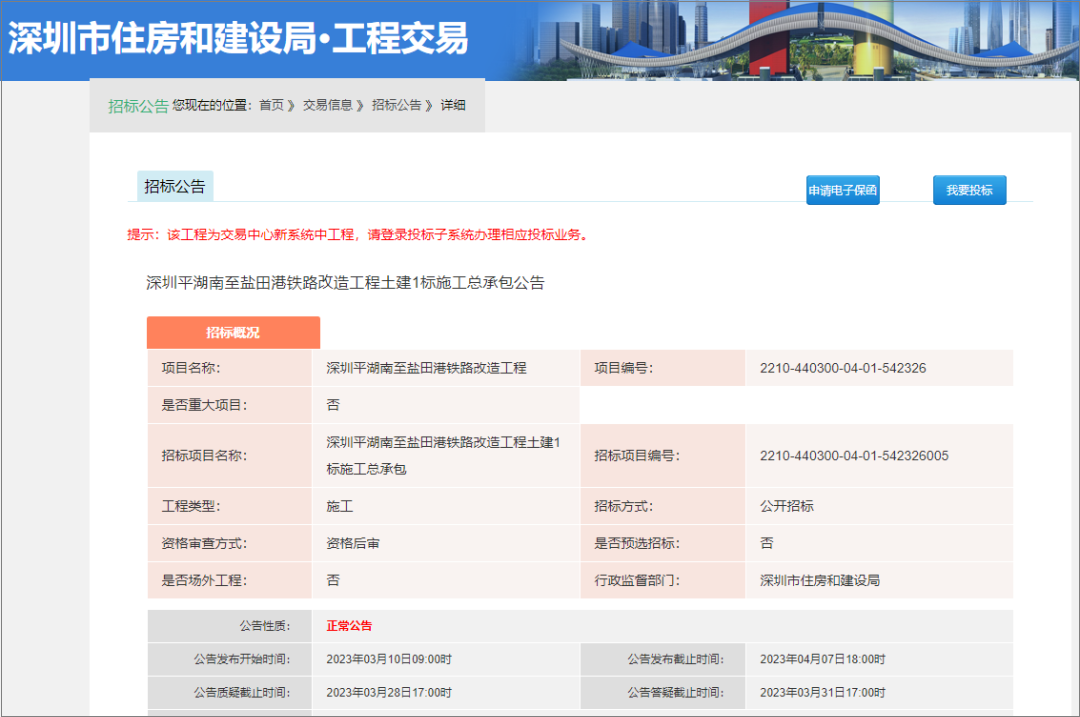Click the 土建1标施工总承包公告 announcement heading
The width and height of the screenshot is (1080, 717).
[x=345, y=283]
